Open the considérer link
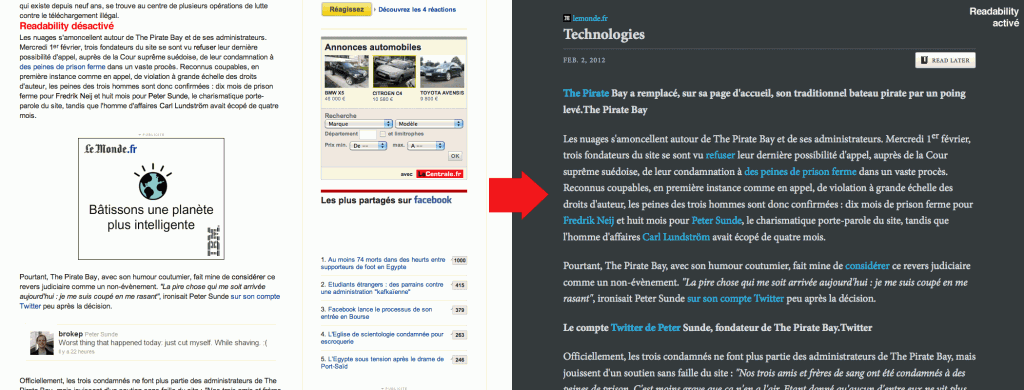Image resolution: width=1024 pixels, height=390 pixels. click(x=867, y=266)
